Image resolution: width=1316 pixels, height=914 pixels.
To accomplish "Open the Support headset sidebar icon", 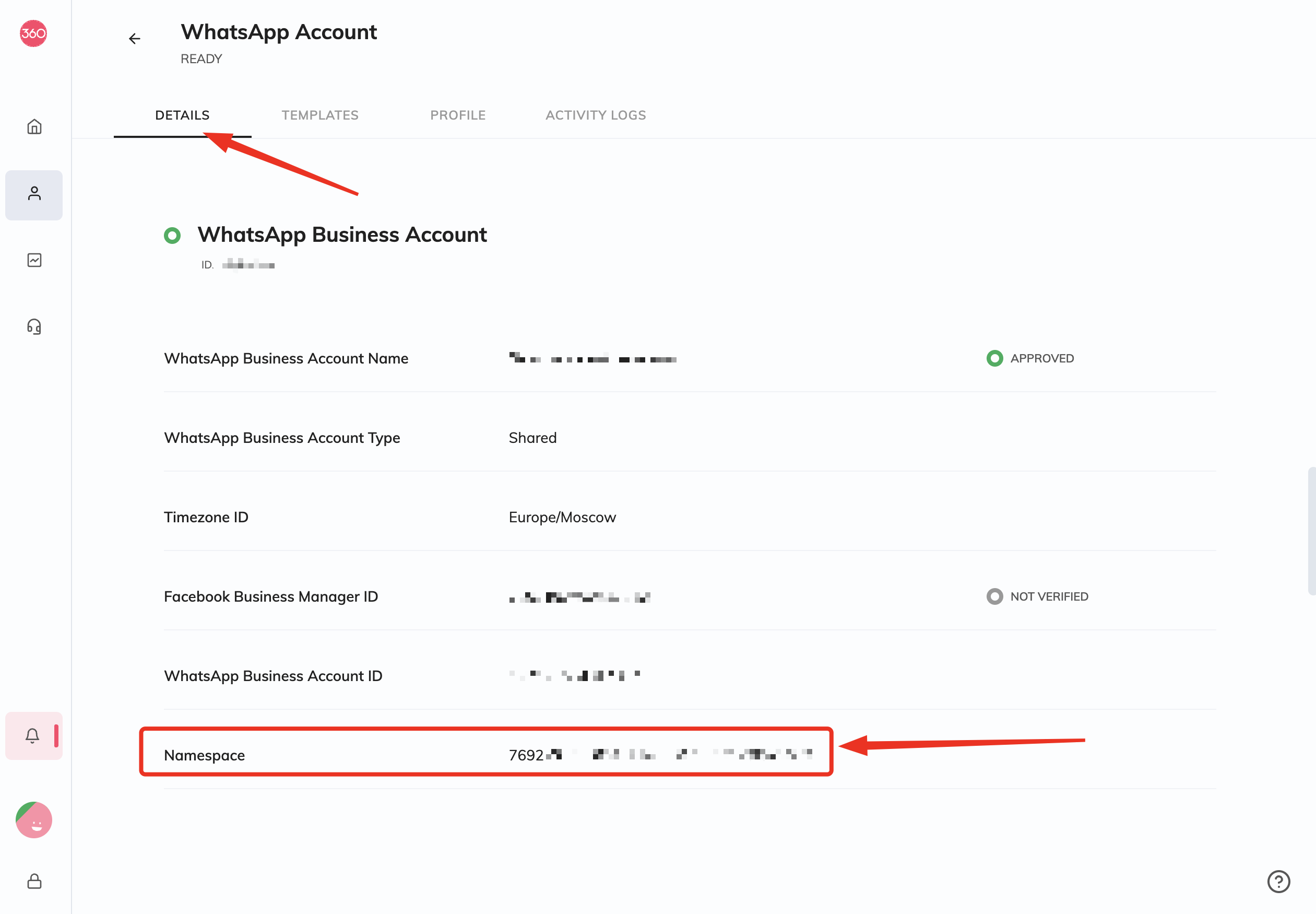I will point(34,326).
